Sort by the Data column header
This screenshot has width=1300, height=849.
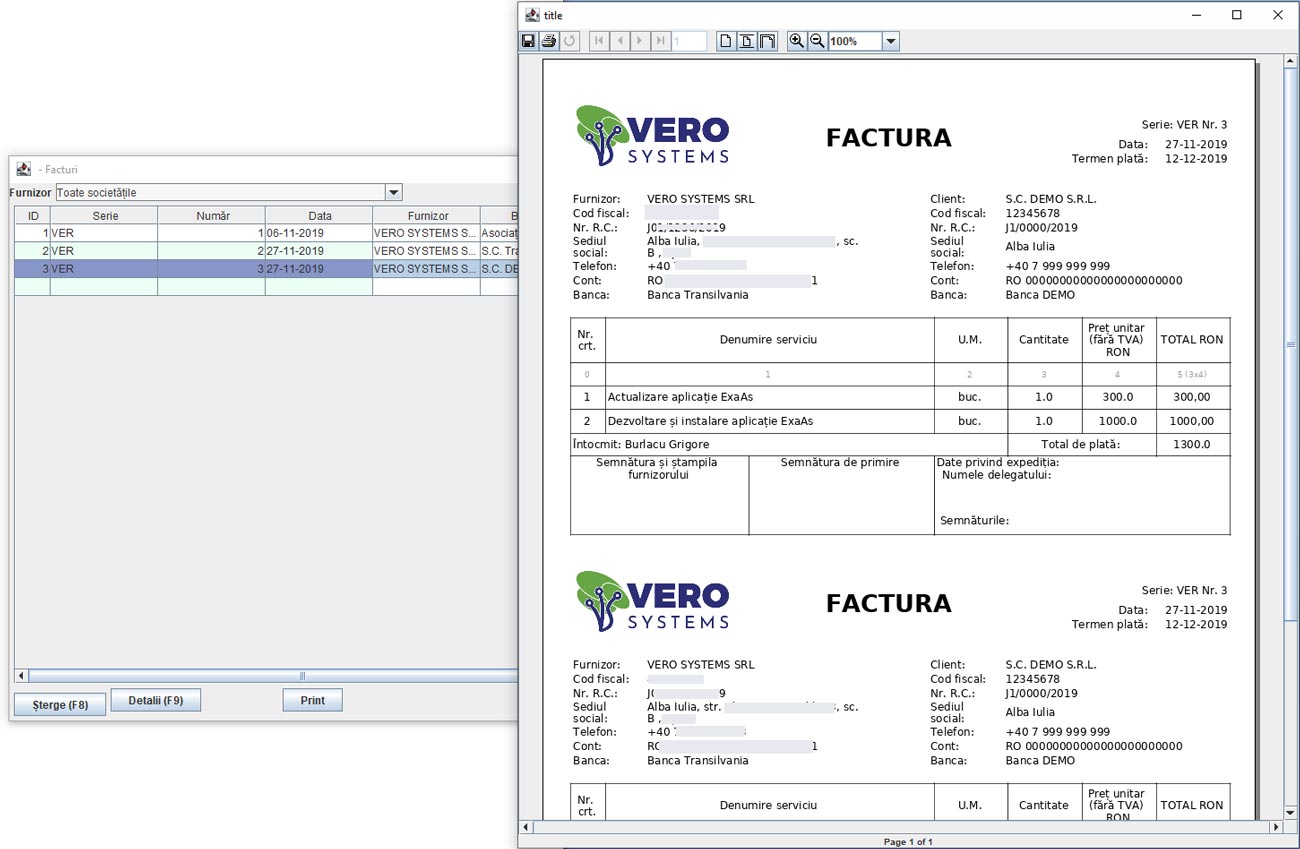point(319,215)
